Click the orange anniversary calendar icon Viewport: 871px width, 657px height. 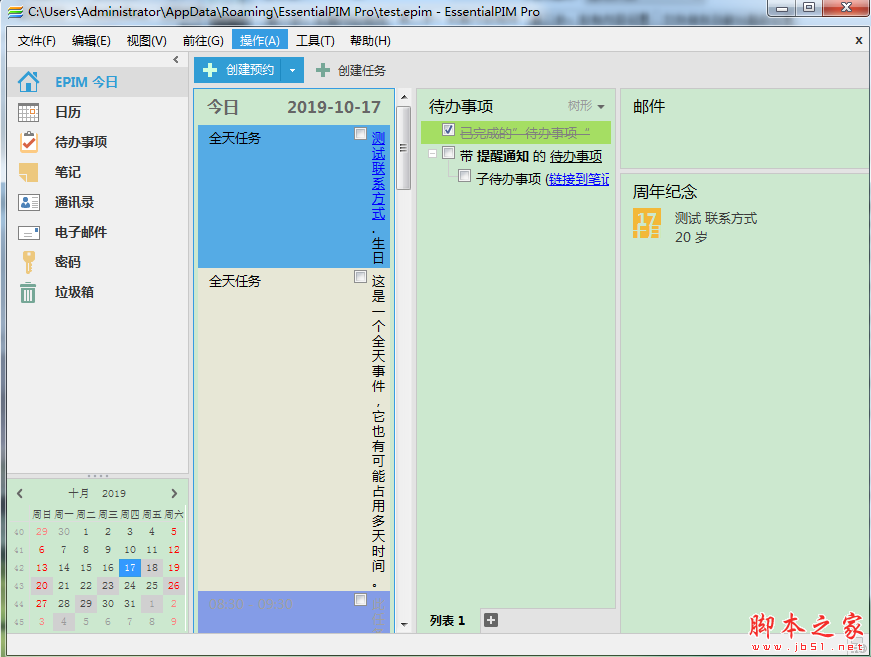[x=647, y=223]
